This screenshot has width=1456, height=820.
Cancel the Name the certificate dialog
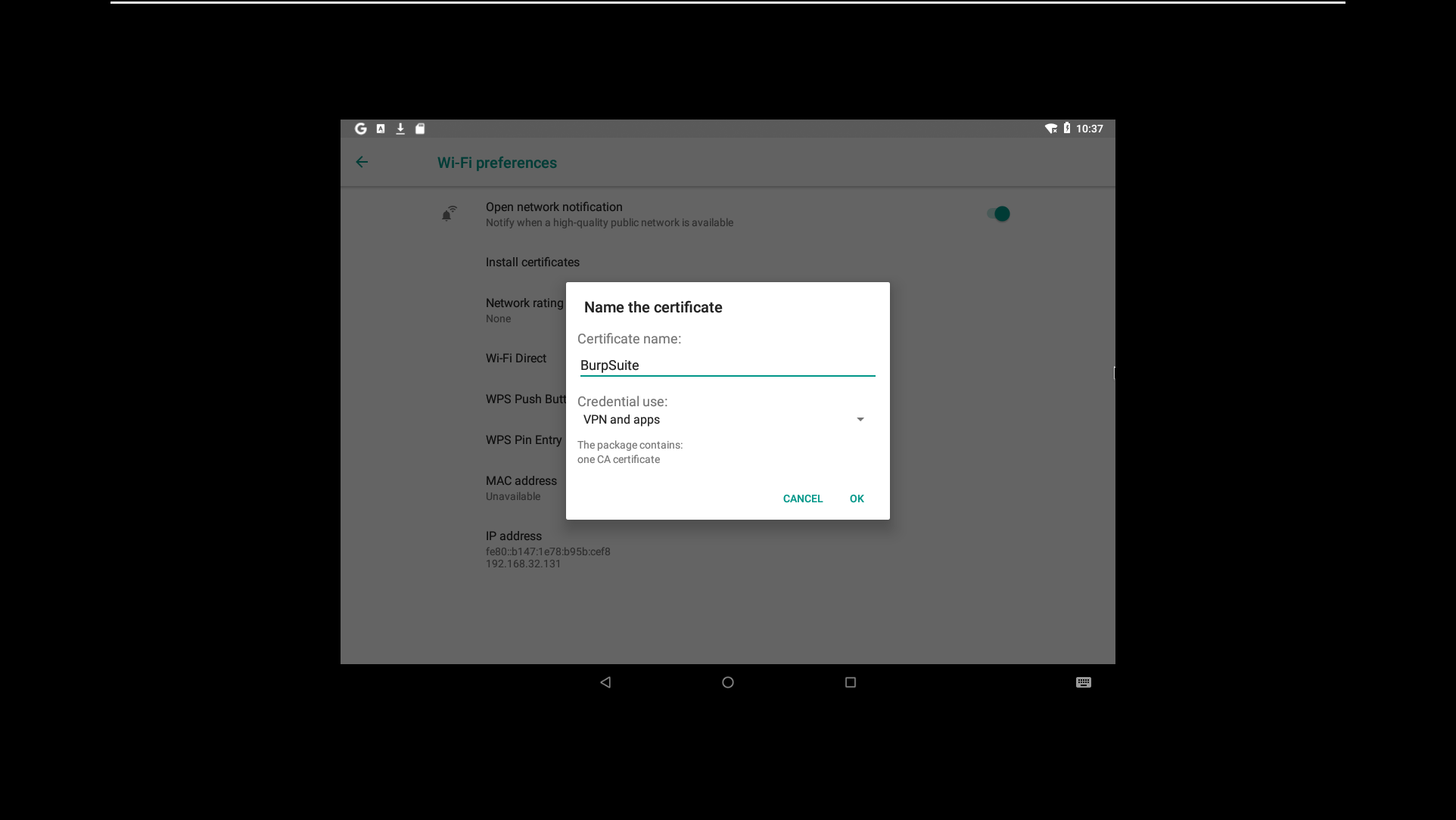tap(803, 499)
